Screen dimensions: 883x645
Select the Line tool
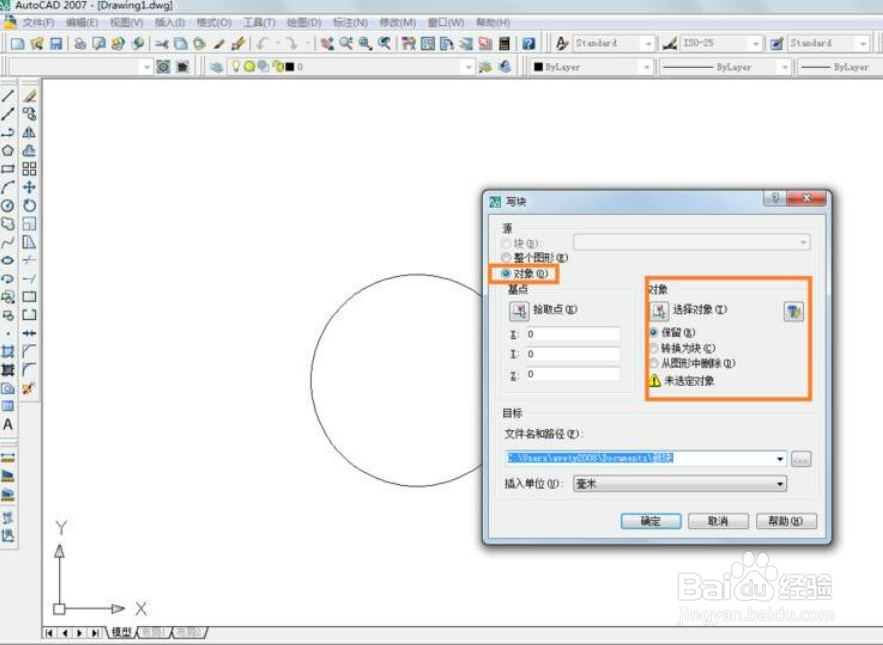pos(8,96)
